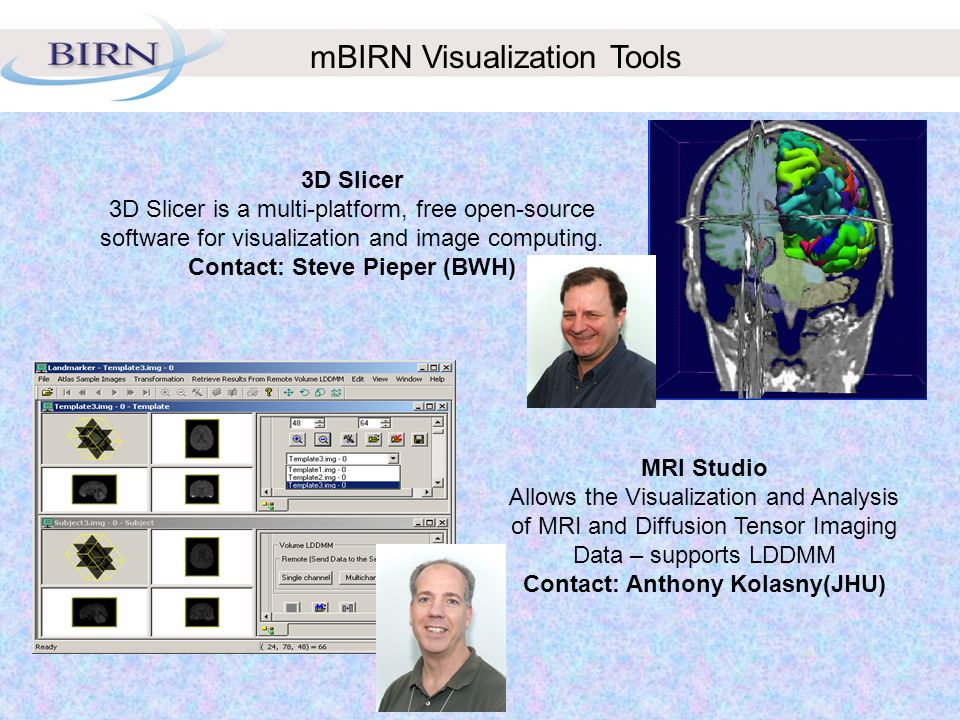Click the 3D slice-planes view in Subject window
The height and width of the screenshot is (720, 960).
point(95,557)
